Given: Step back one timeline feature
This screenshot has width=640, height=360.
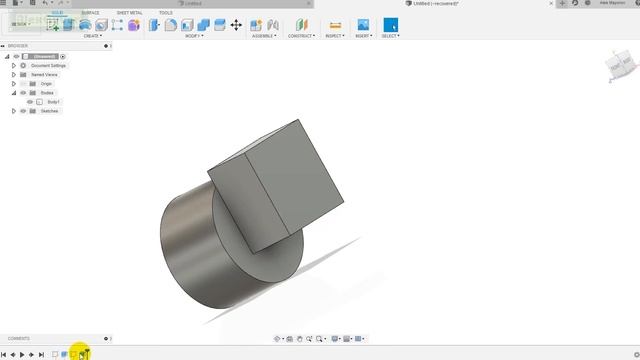Looking at the screenshot, I should (x=13, y=355).
